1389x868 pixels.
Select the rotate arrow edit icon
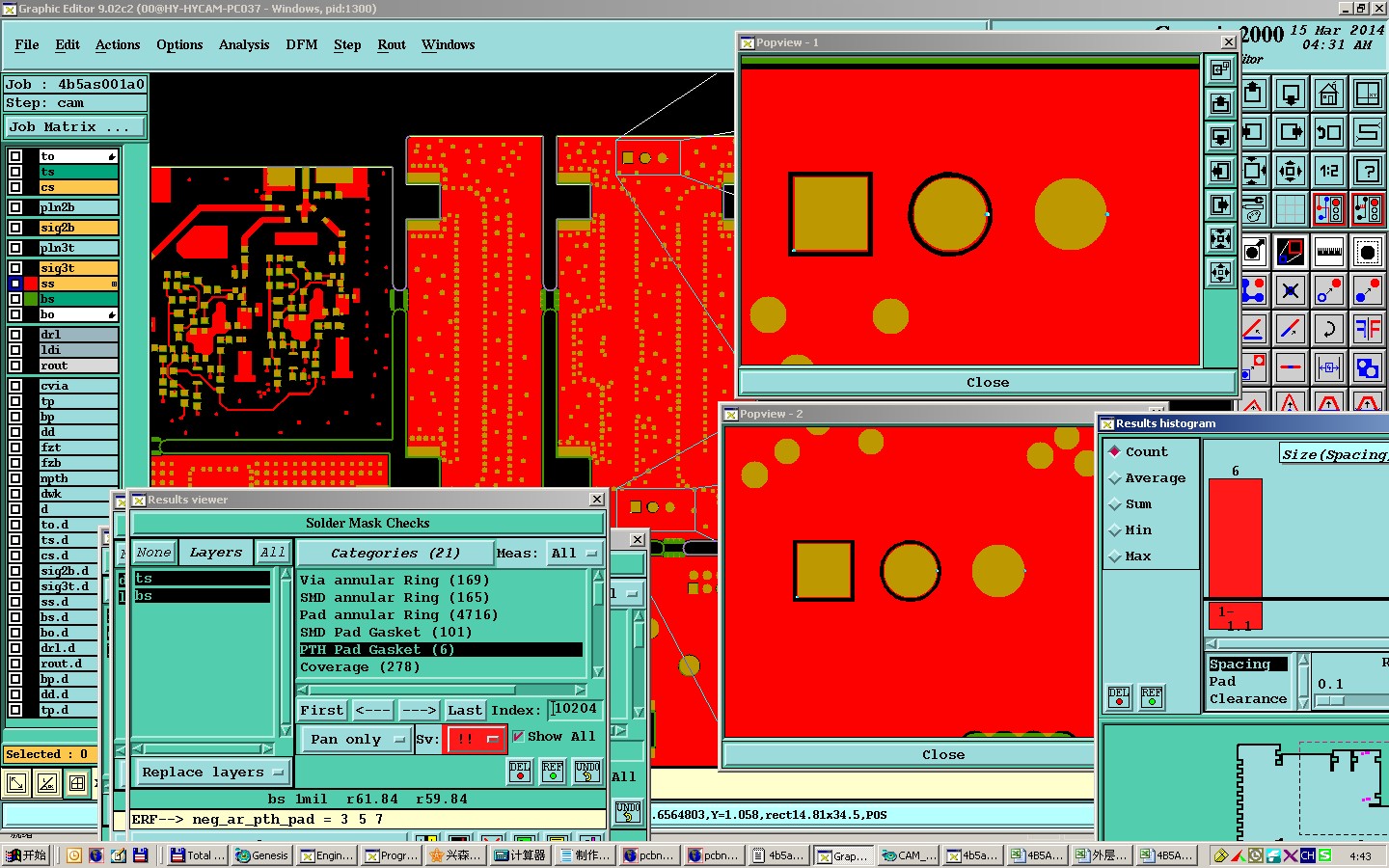[1328, 329]
